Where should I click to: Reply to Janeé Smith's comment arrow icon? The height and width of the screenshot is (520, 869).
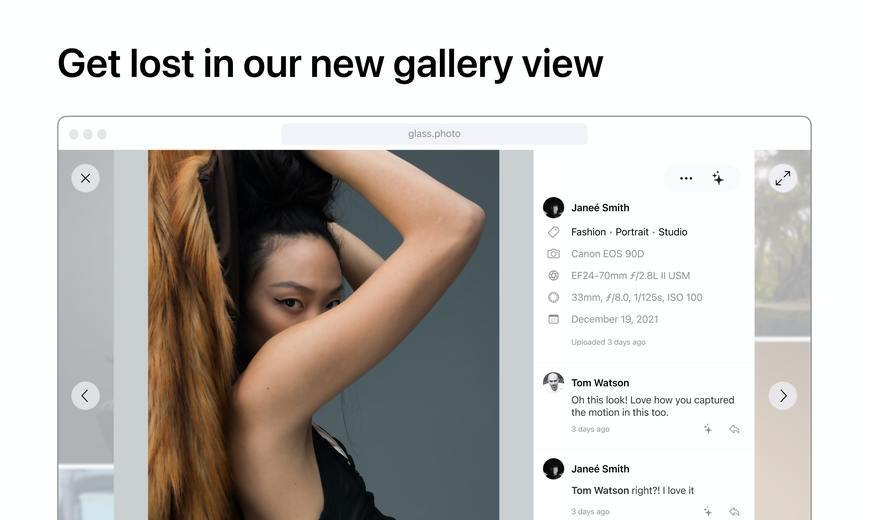pyautogui.click(x=734, y=511)
